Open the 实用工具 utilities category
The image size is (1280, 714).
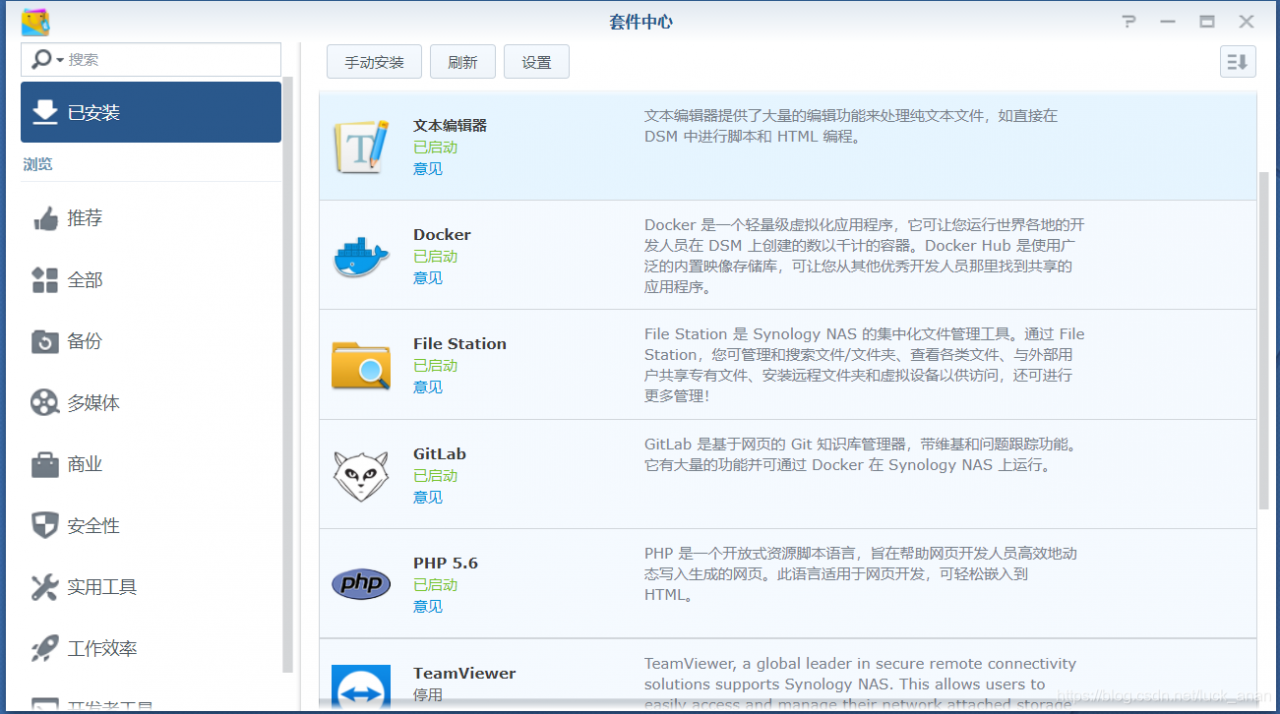tap(151, 587)
